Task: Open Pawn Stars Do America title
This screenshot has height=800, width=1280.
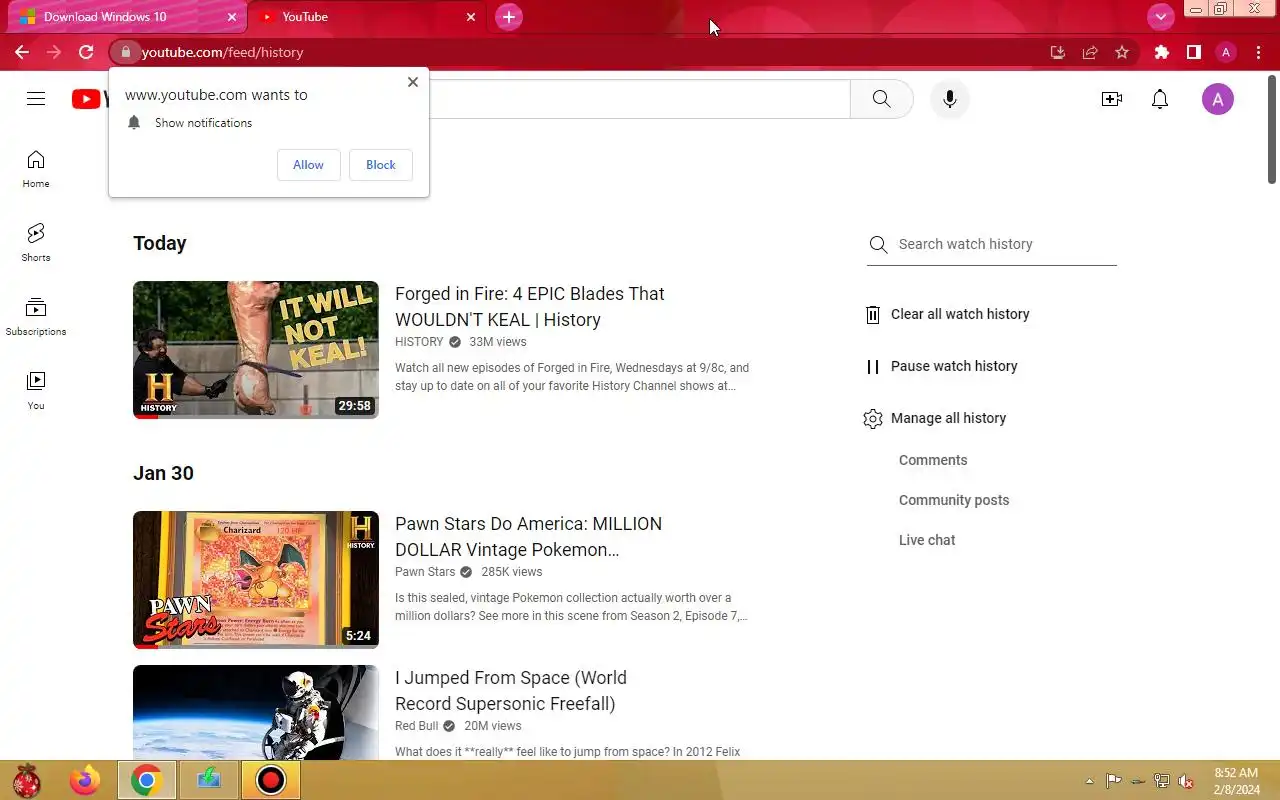Action: click(528, 537)
